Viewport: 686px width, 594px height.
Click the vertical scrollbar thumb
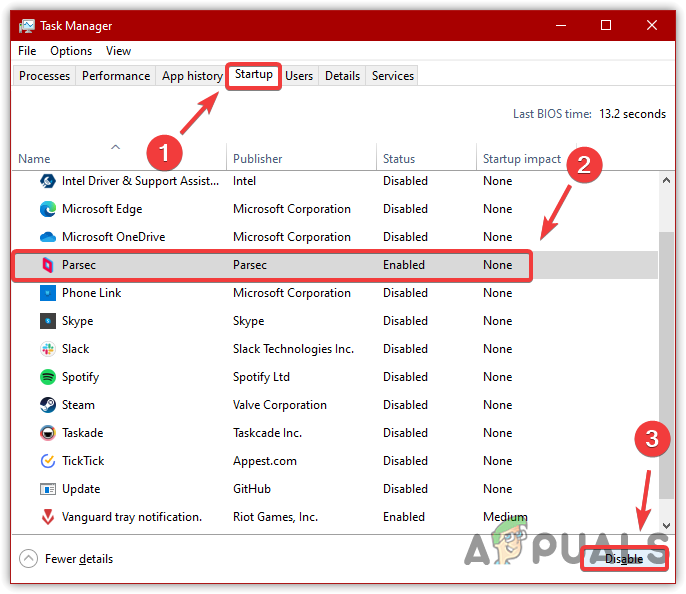[x=666, y=365]
